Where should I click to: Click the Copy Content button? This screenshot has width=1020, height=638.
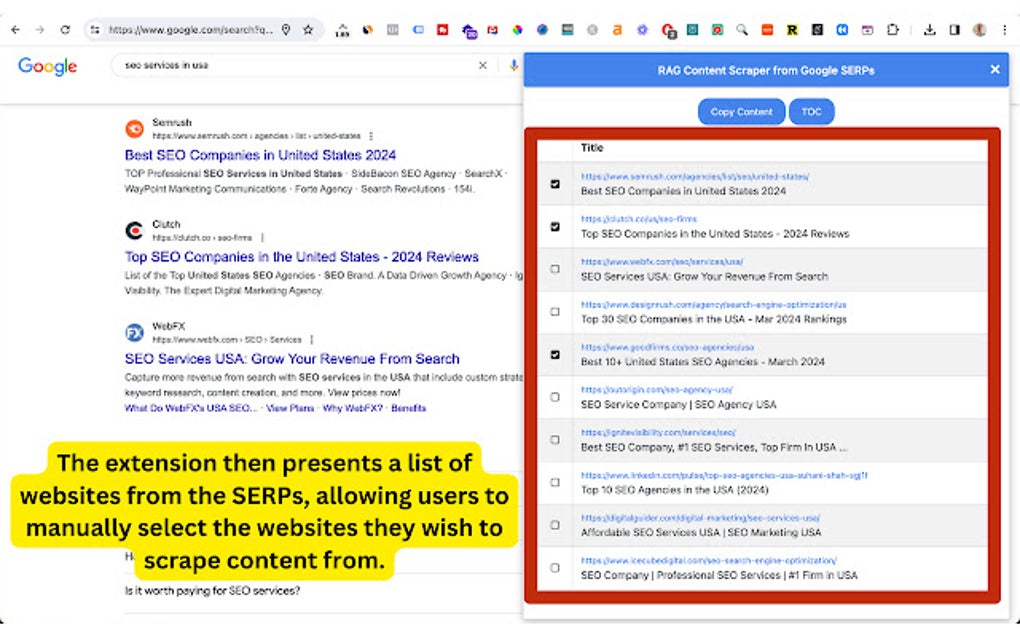pos(741,111)
